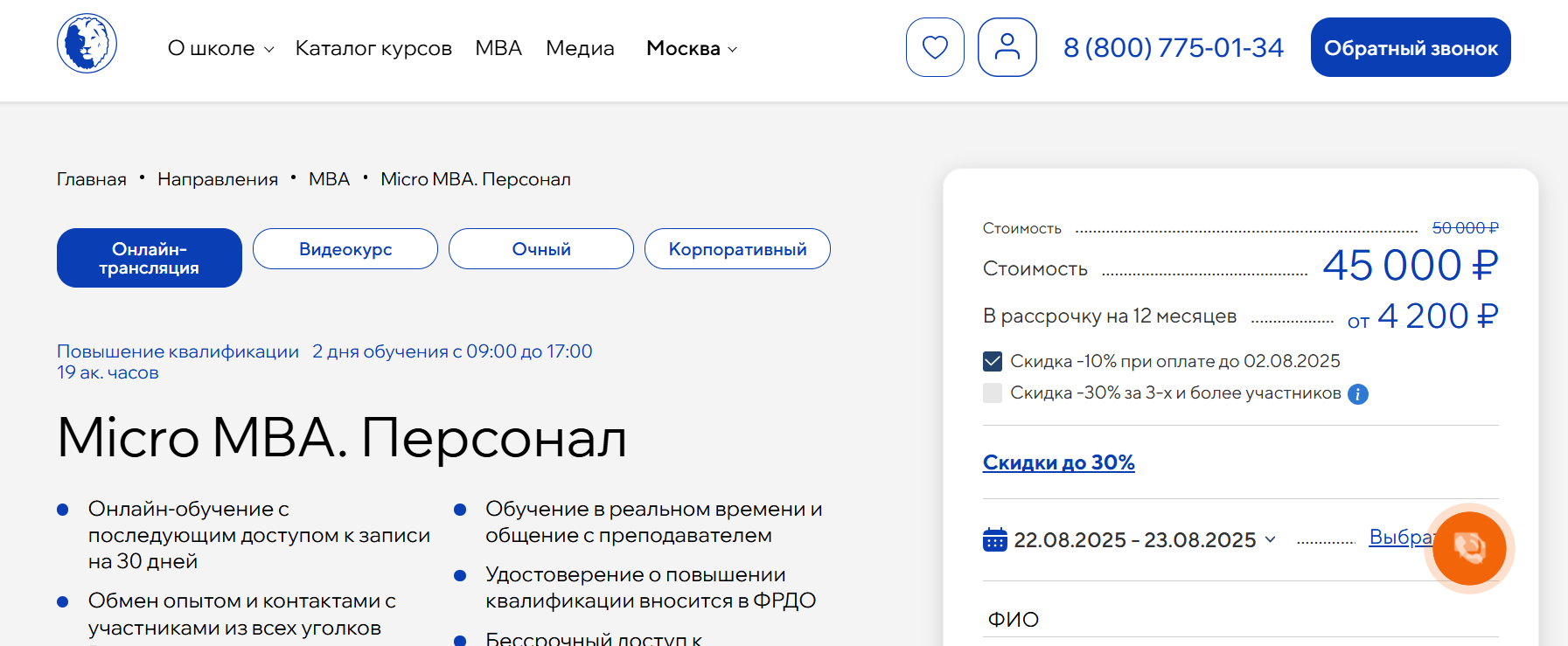Uncheck the 10% early payment discount

pyautogui.click(x=993, y=361)
